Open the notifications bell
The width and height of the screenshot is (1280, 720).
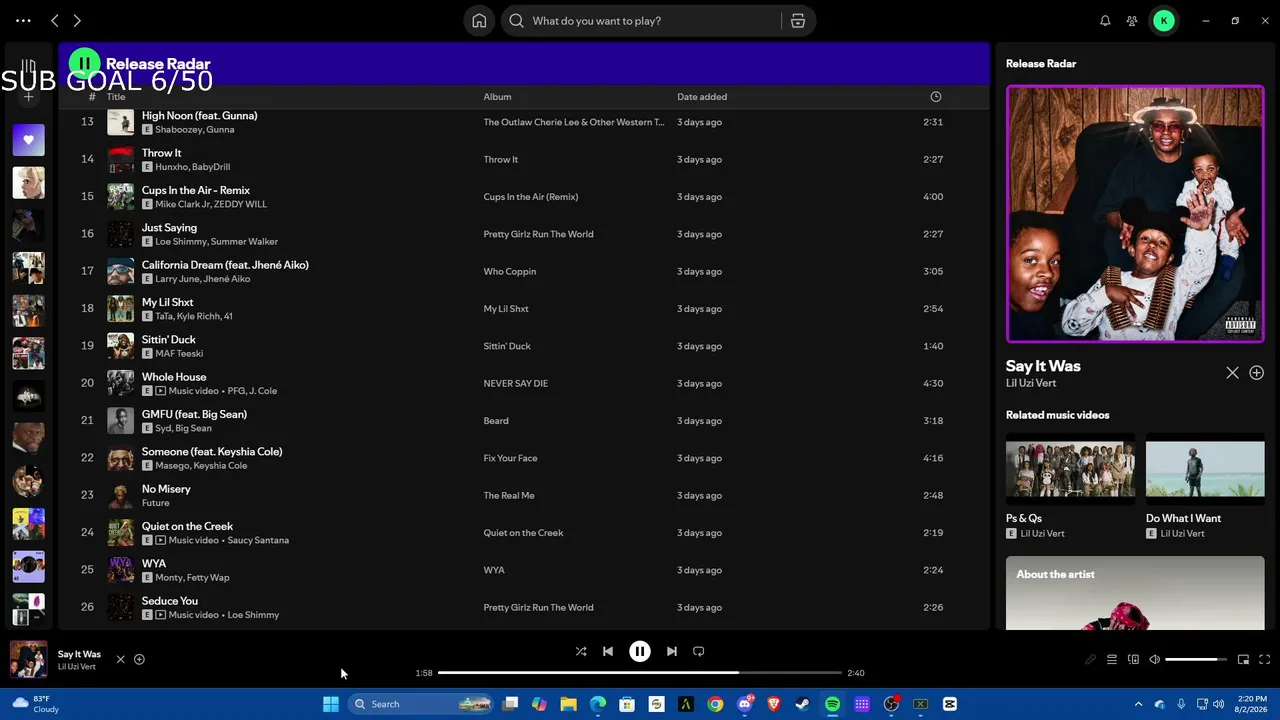(x=1105, y=21)
